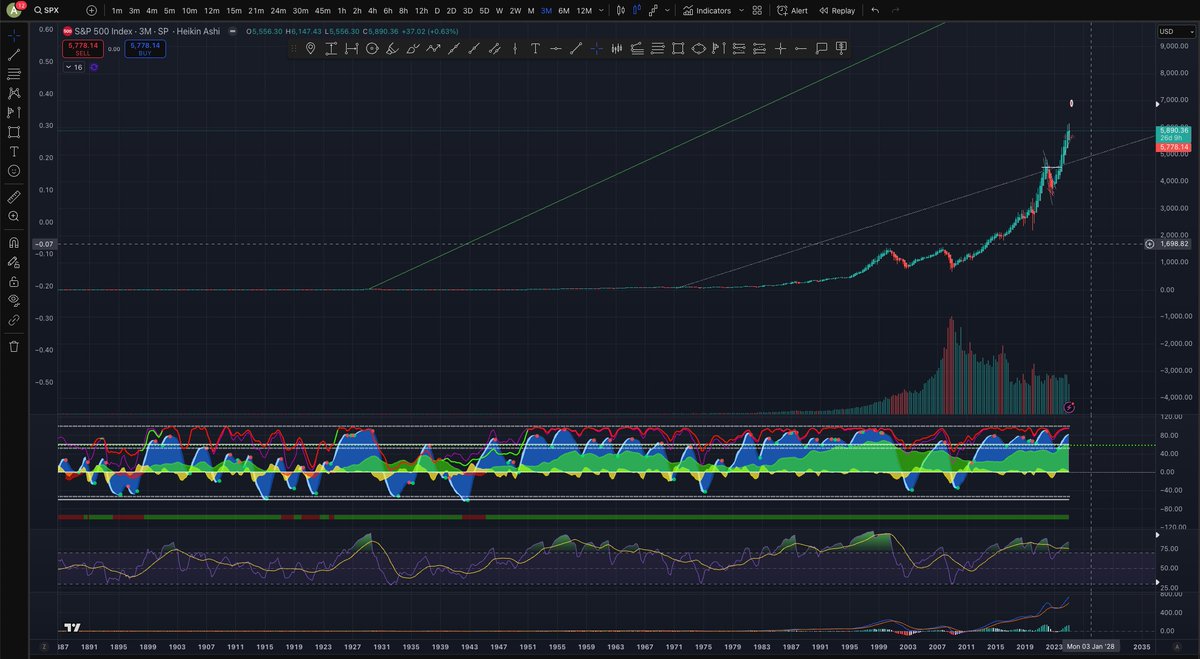Click the user profile avatar with notifications

[x=14, y=10]
